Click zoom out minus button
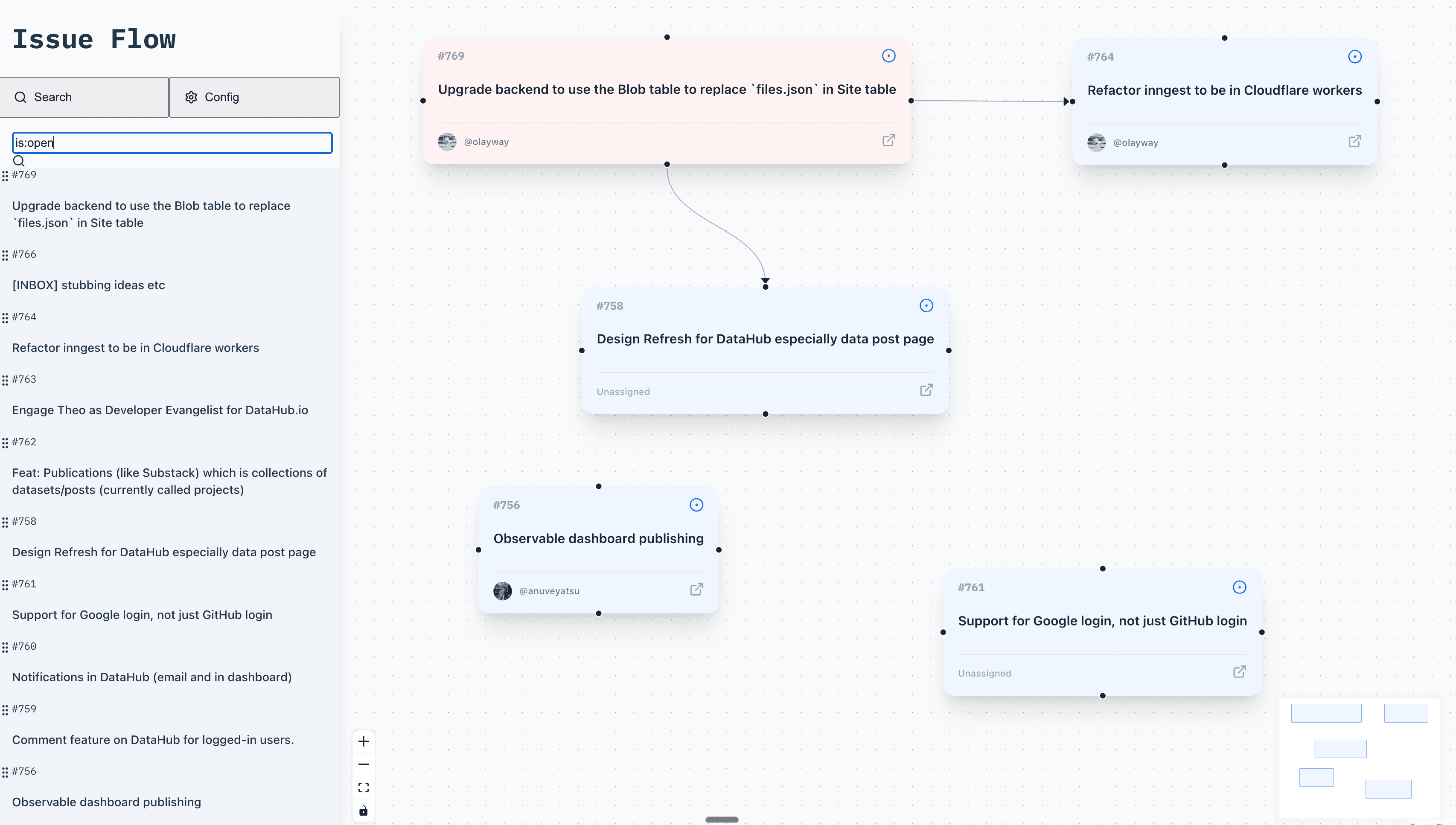 point(363,764)
